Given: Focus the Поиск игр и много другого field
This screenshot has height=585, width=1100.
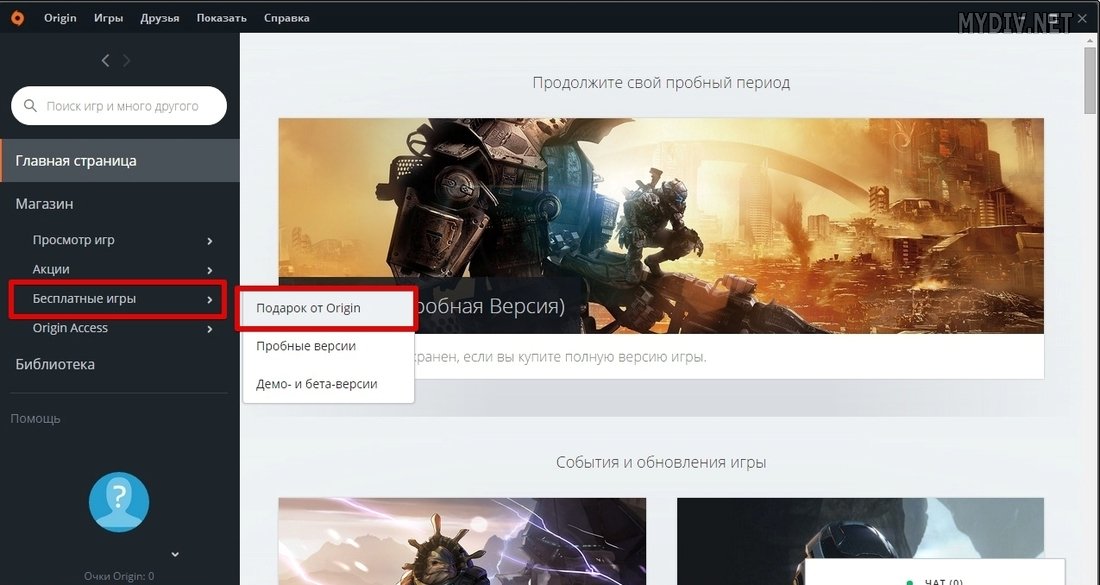Looking at the screenshot, I should pyautogui.click(x=119, y=106).
